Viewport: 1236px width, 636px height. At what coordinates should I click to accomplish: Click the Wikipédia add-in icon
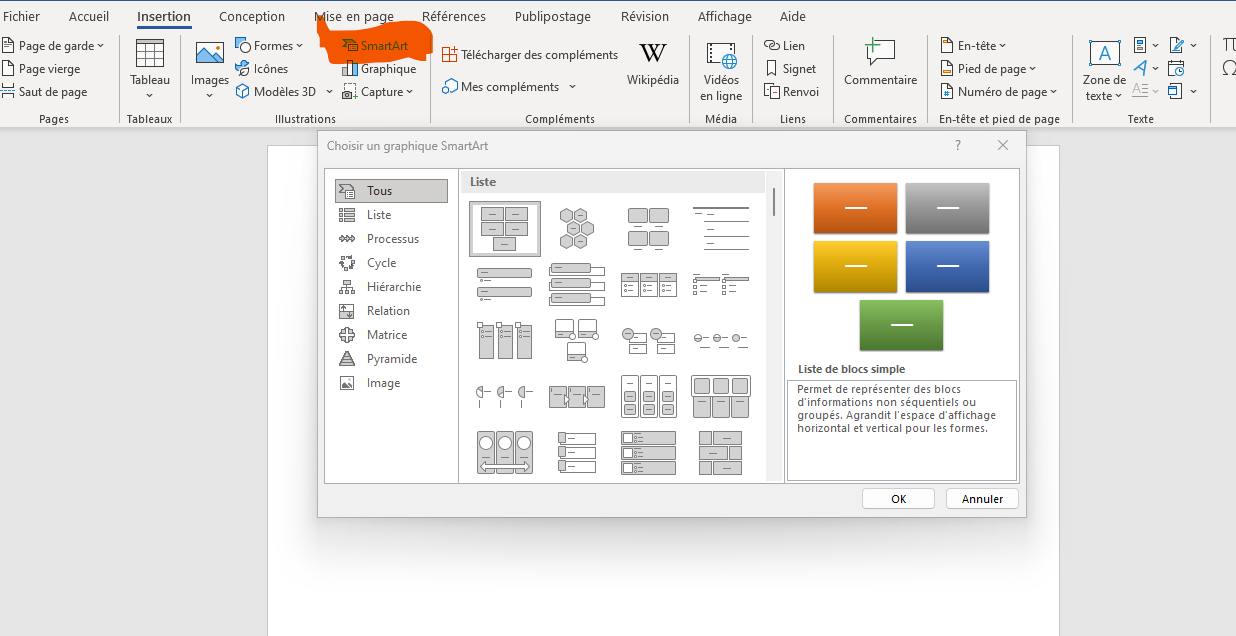(x=652, y=54)
